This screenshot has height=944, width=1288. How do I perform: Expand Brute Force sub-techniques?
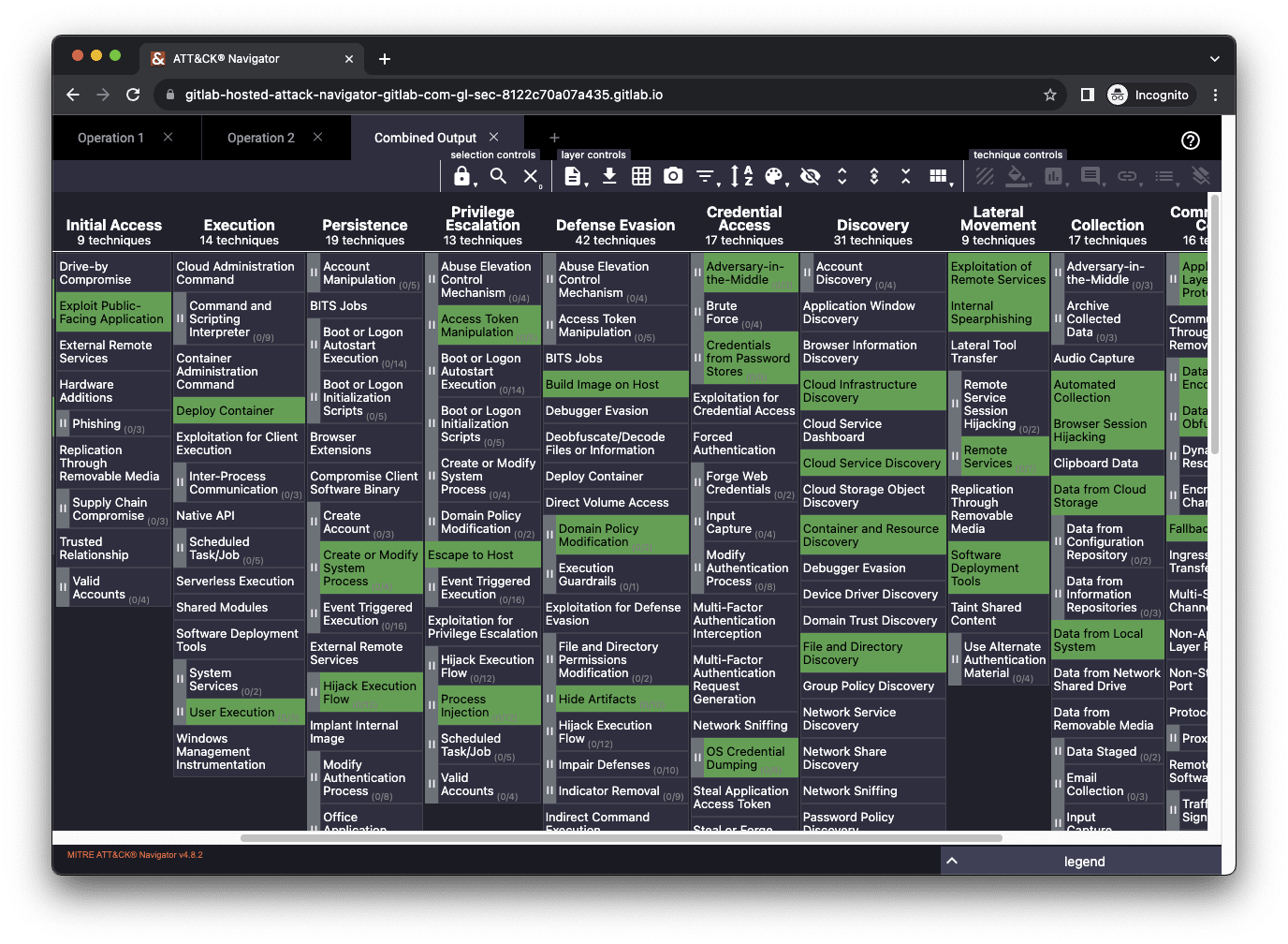coord(697,312)
